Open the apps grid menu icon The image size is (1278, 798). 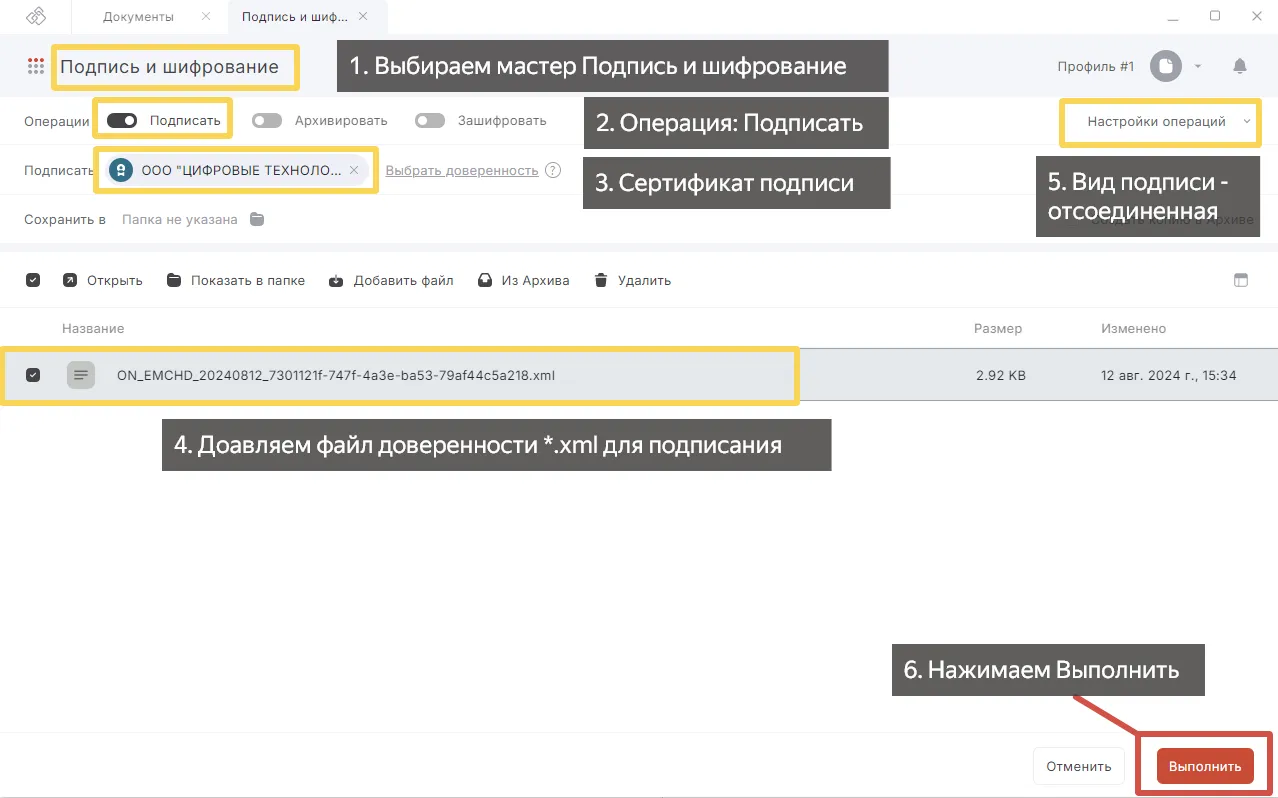click(36, 67)
